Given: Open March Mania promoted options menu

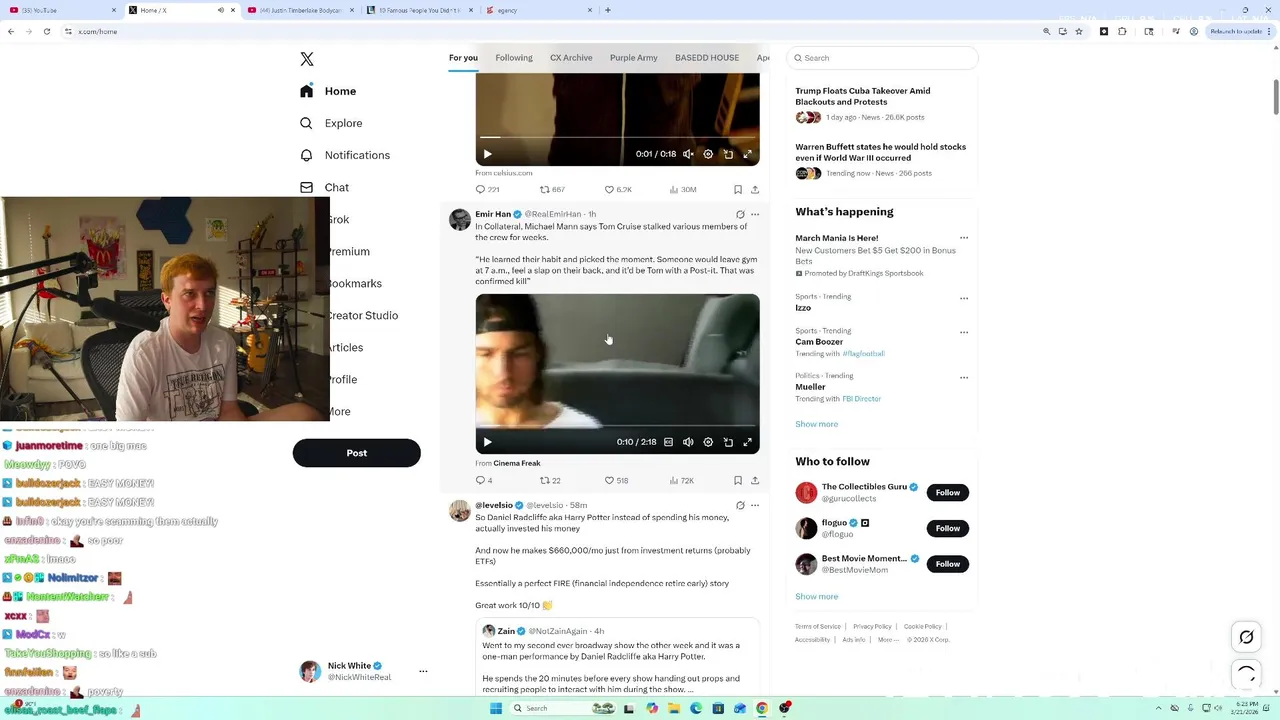Looking at the screenshot, I should pyautogui.click(x=964, y=238).
